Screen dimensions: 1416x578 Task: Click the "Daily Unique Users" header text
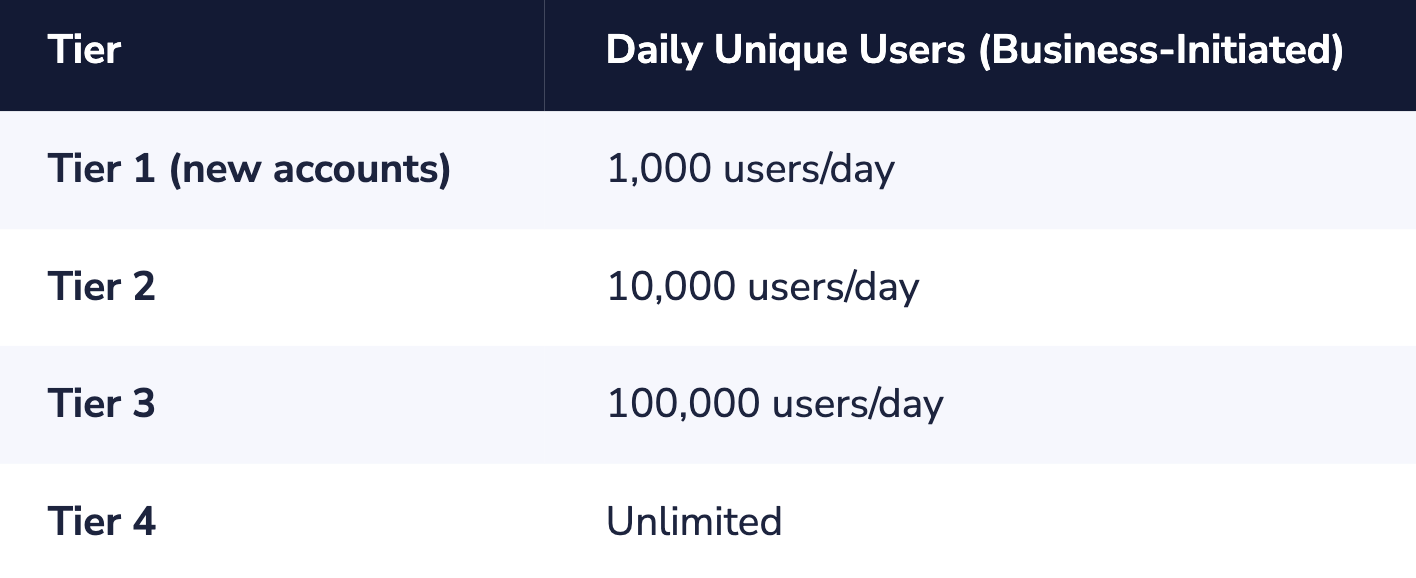coord(786,51)
